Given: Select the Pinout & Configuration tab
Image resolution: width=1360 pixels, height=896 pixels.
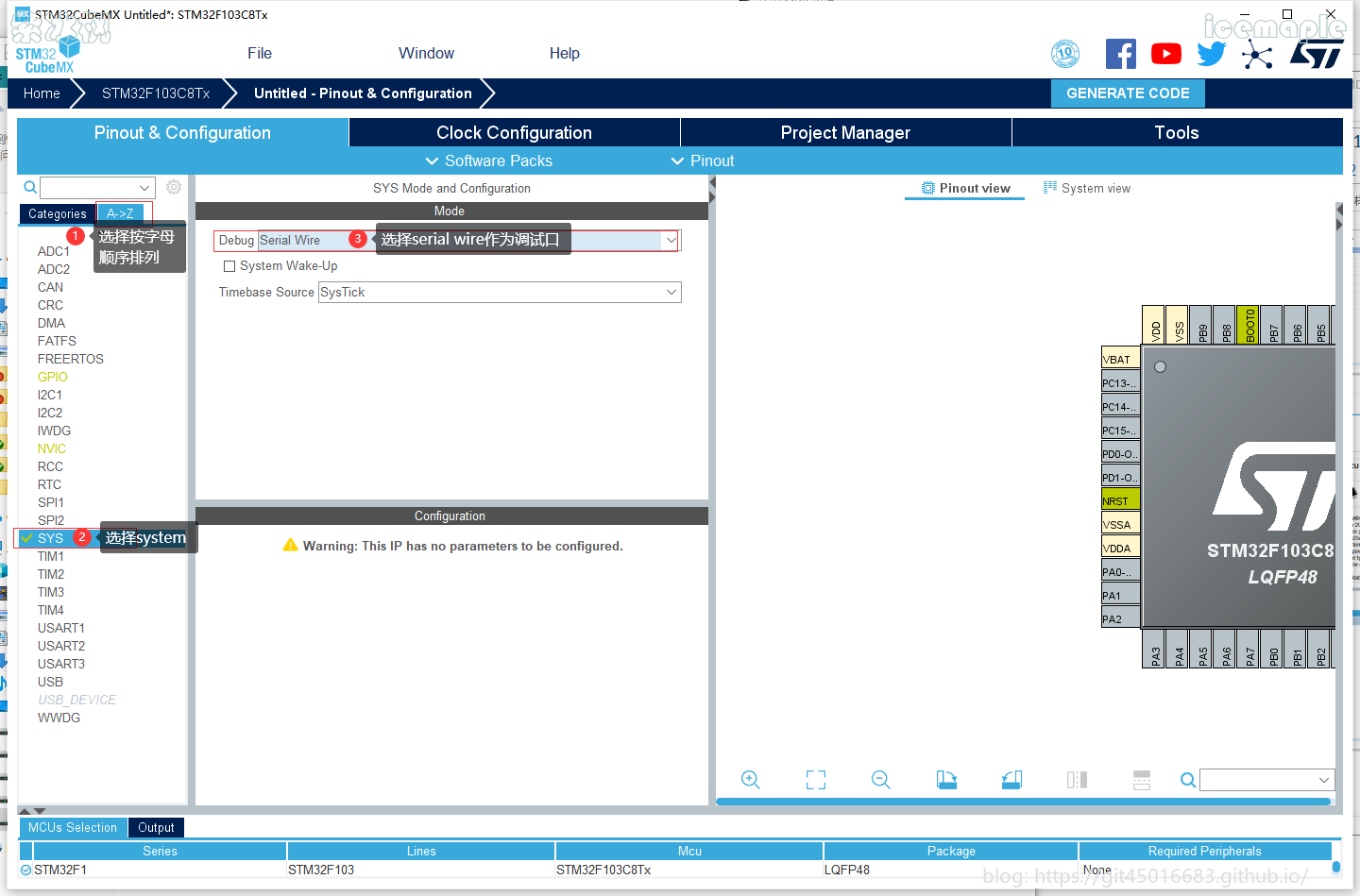Looking at the screenshot, I should (x=182, y=132).
